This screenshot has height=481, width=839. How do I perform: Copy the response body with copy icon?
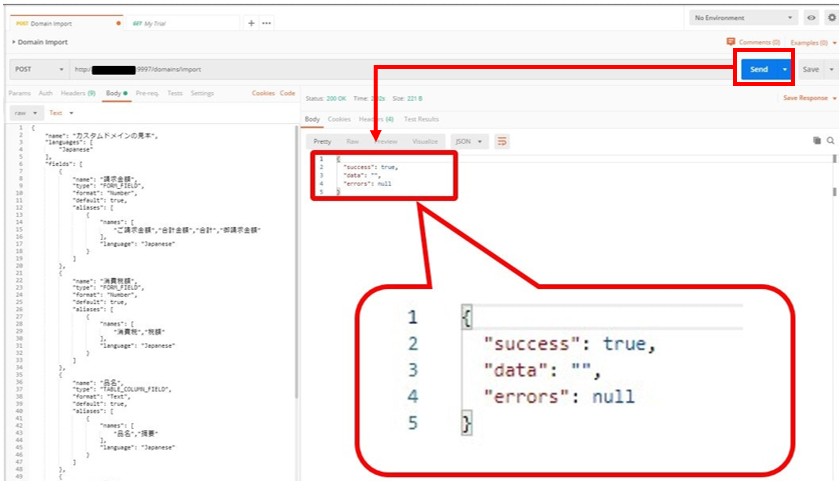(817, 141)
